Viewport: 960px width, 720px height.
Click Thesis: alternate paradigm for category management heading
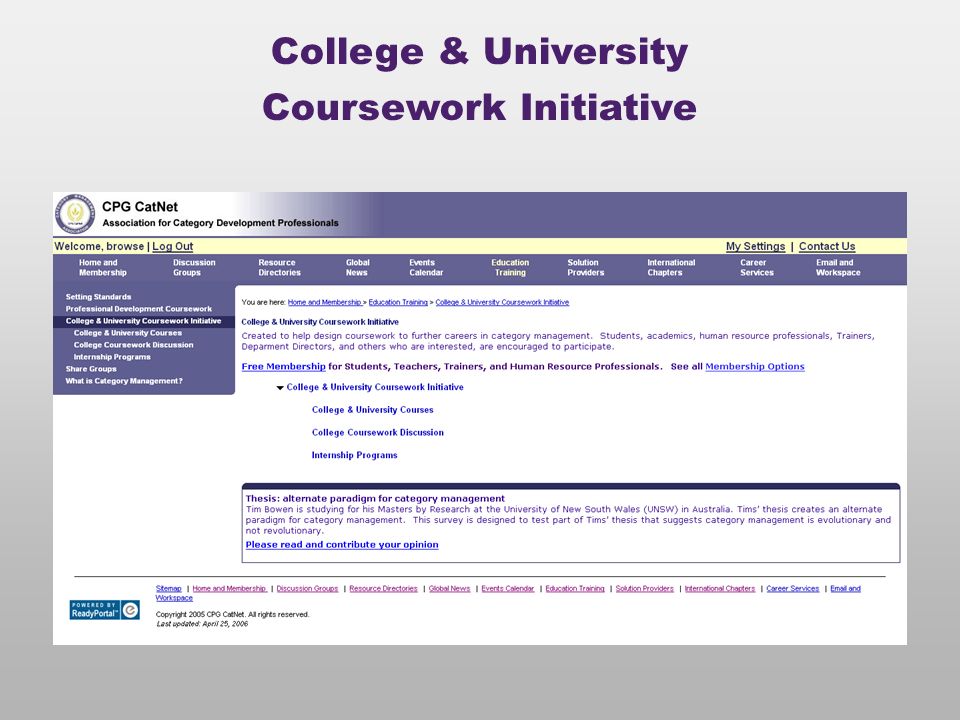(375, 499)
